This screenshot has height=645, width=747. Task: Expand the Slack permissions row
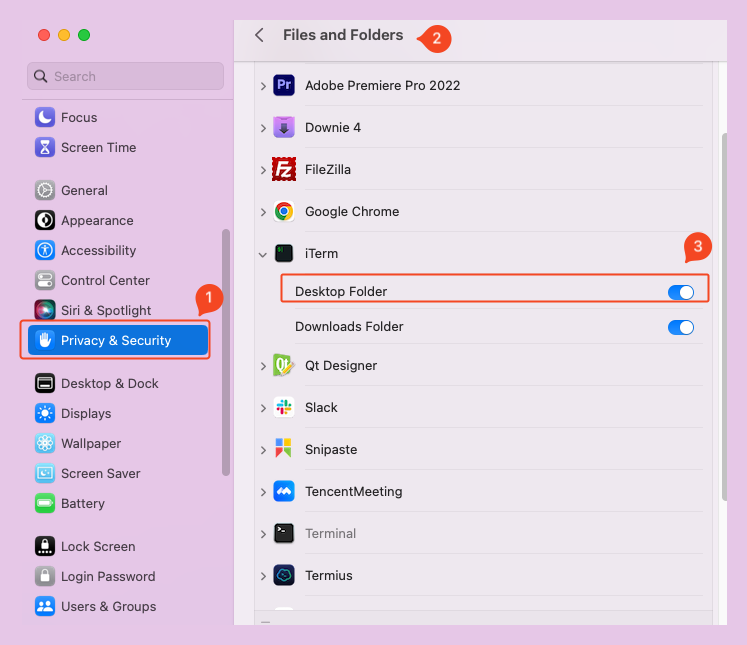tap(263, 408)
